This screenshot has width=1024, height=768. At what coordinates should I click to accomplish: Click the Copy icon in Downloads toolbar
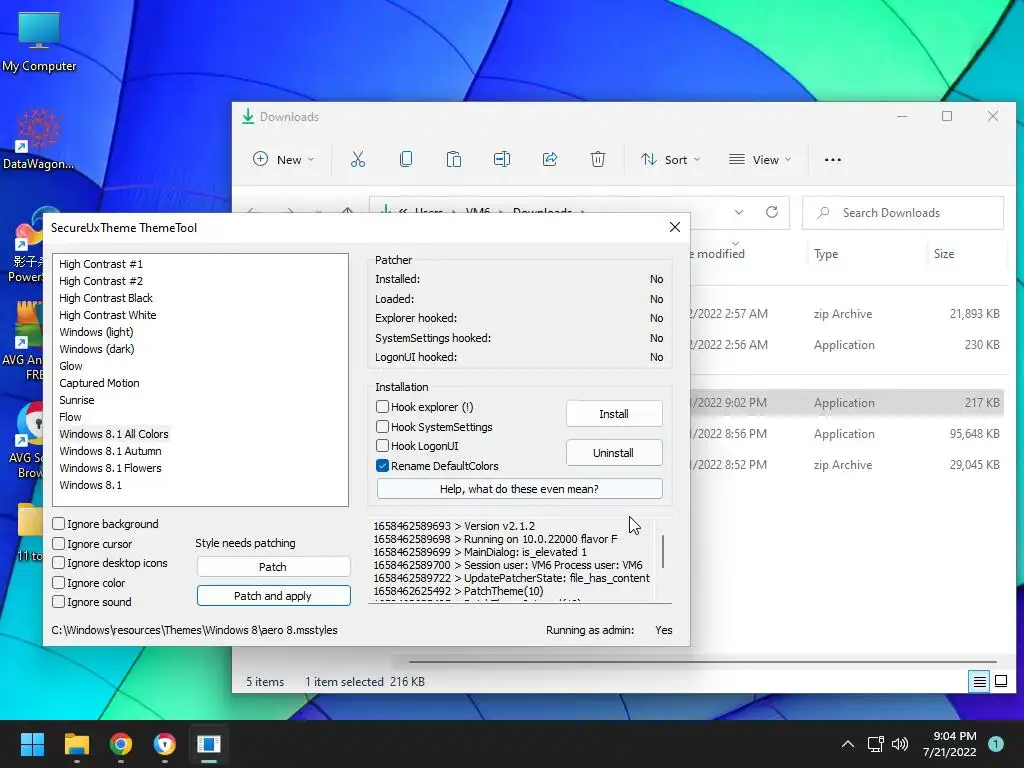point(406,159)
